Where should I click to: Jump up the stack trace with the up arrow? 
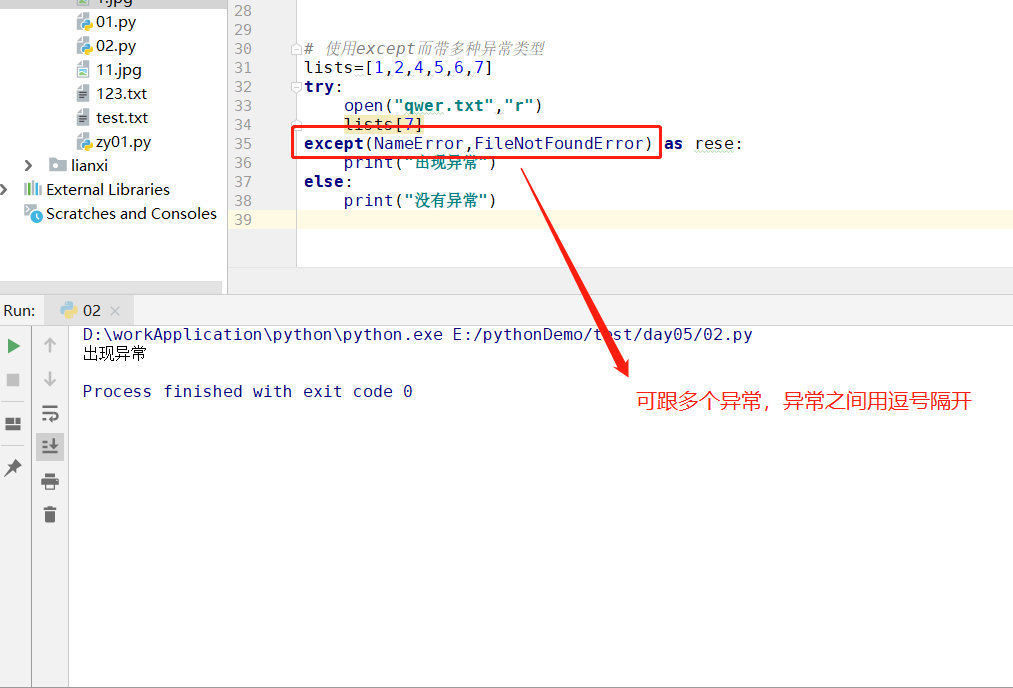[50, 345]
